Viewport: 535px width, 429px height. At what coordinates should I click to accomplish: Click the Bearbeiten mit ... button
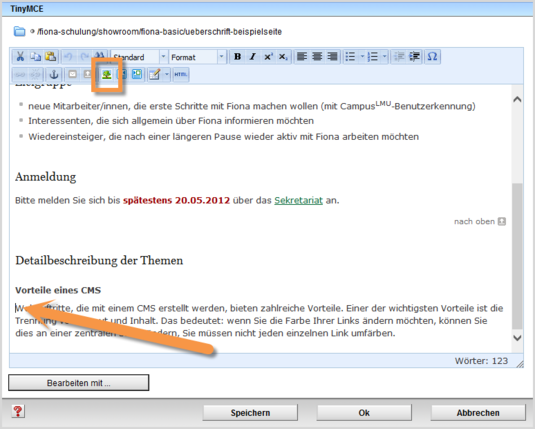(78, 383)
